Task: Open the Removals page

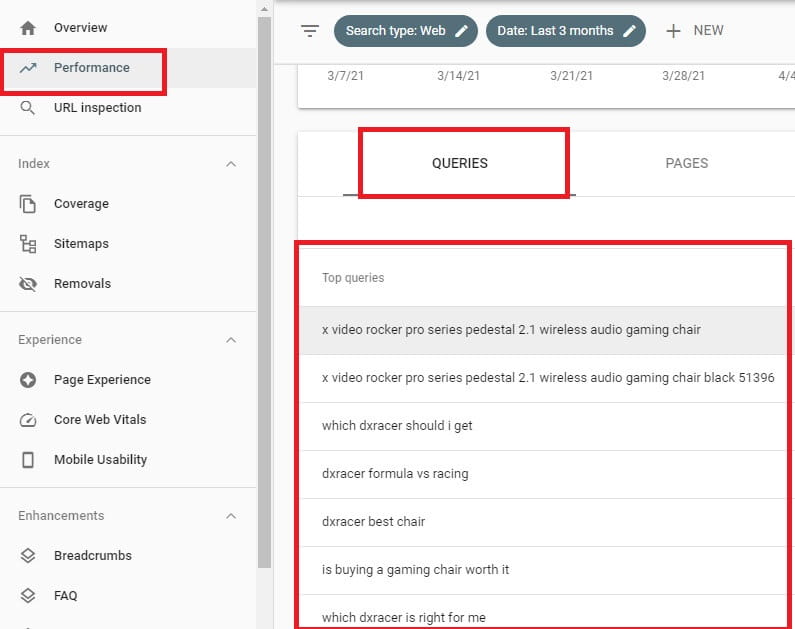Action: [x=128, y=284]
